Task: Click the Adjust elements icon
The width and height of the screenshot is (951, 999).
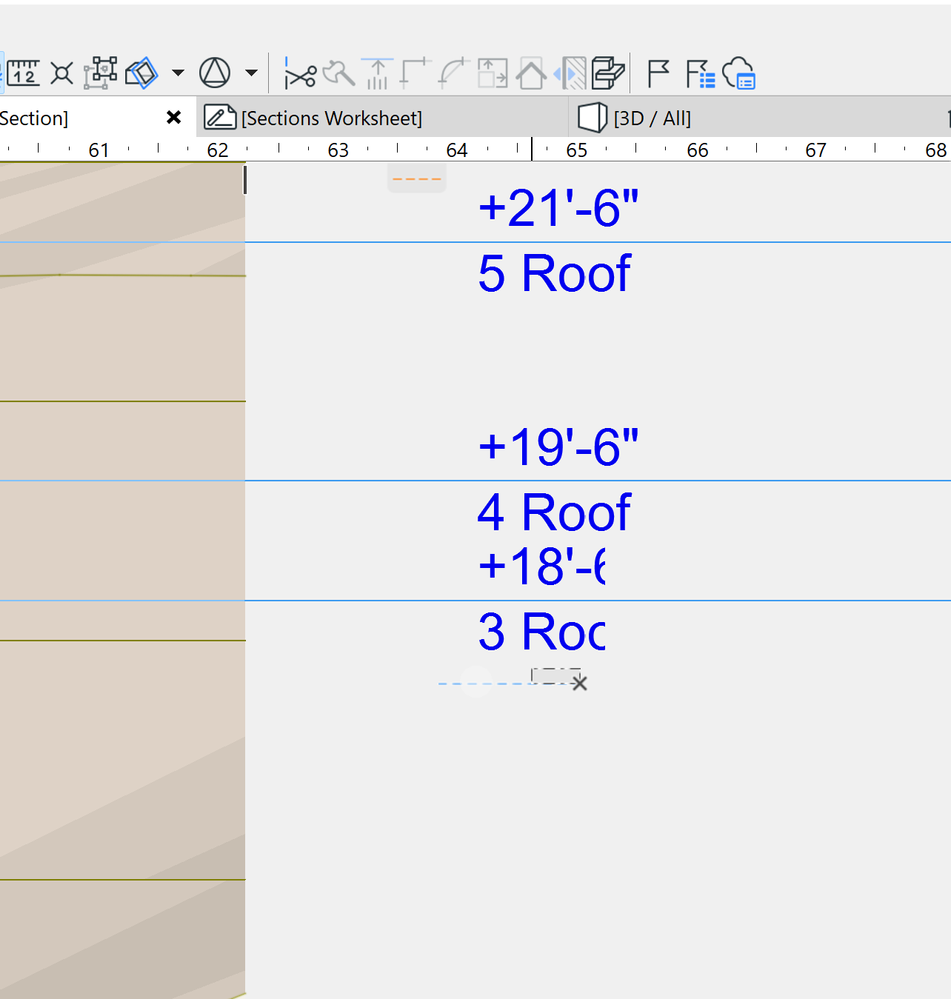Action: click(x=377, y=73)
